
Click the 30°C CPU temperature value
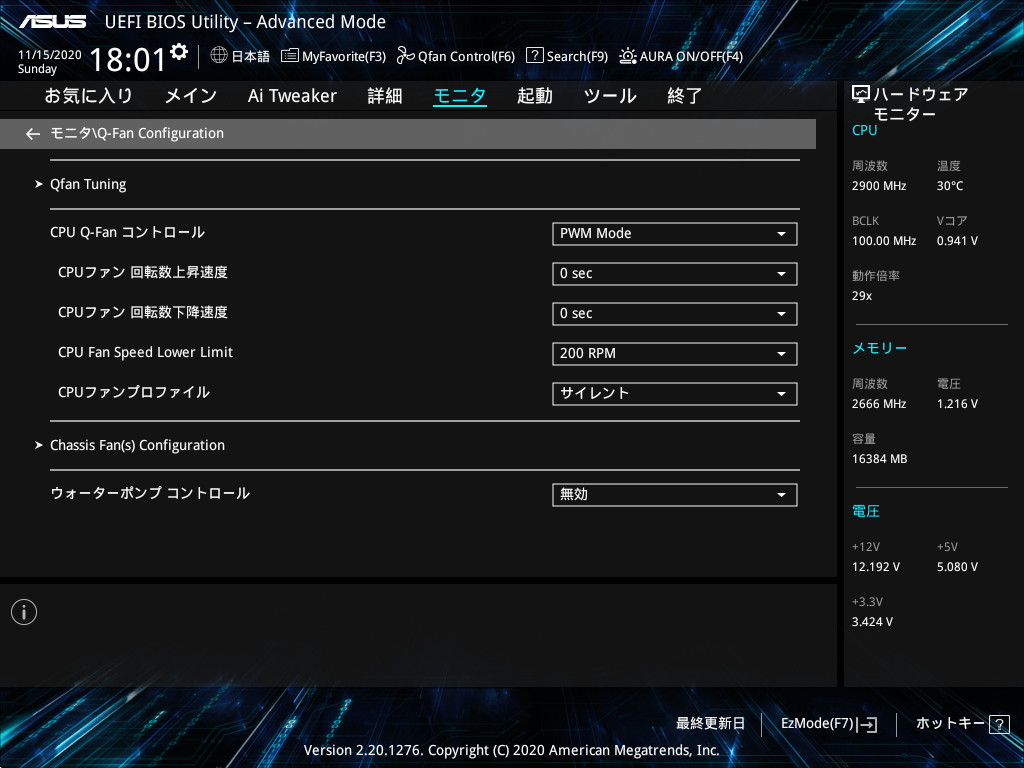[950, 186]
